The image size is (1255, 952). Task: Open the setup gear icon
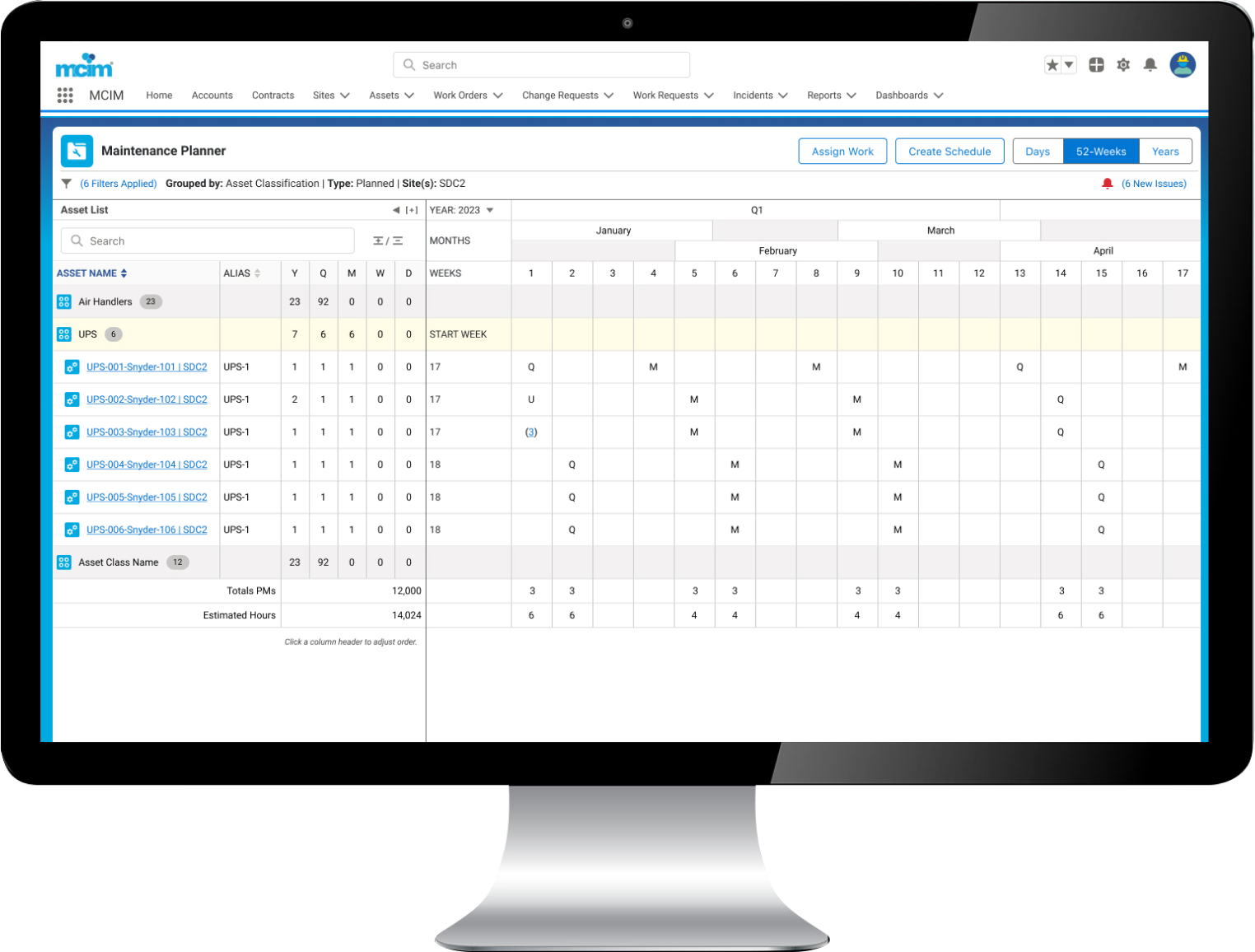(1123, 65)
